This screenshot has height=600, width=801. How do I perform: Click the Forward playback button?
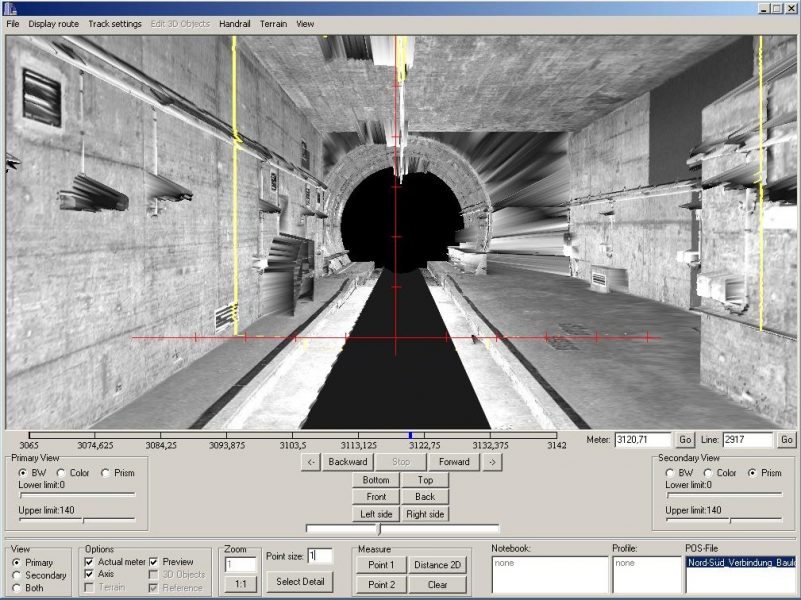click(x=454, y=462)
